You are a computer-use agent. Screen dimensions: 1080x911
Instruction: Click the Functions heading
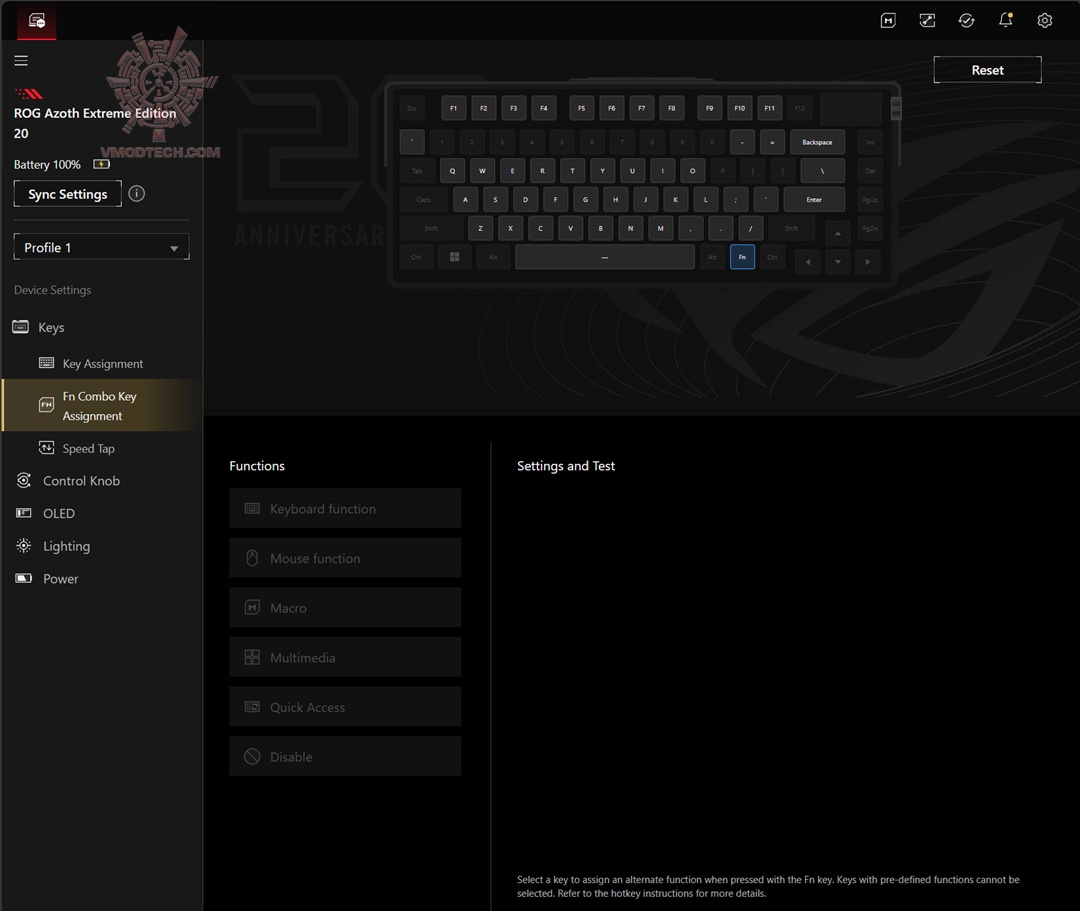[x=257, y=465]
